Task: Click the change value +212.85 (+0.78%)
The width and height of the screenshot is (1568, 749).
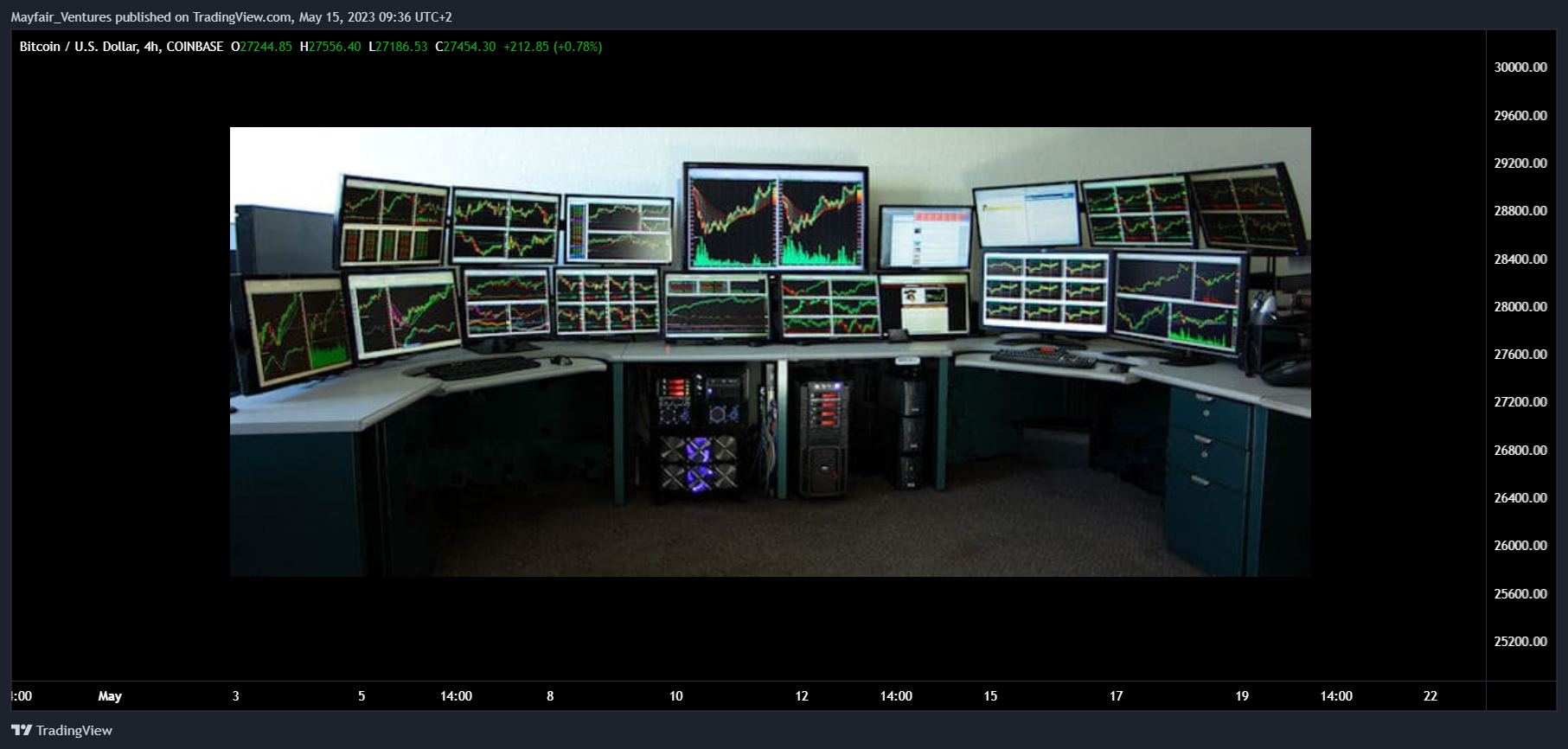Action: coord(553,47)
